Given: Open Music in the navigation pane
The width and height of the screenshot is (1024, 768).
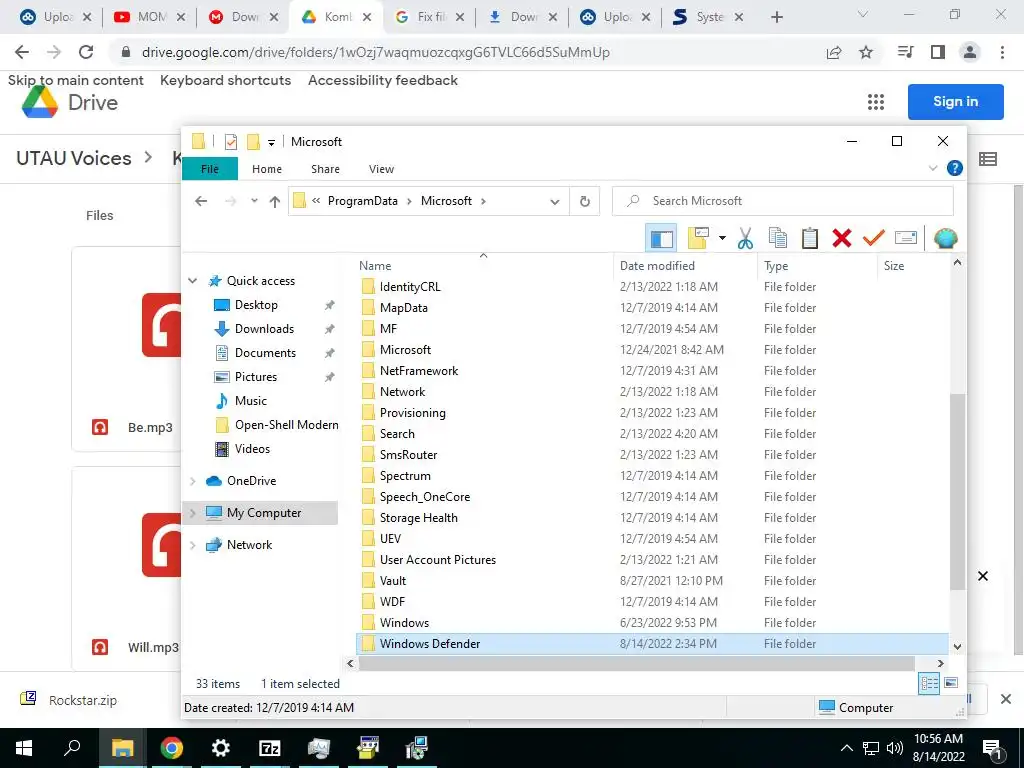Looking at the screenshot, I should click(250, 401).
